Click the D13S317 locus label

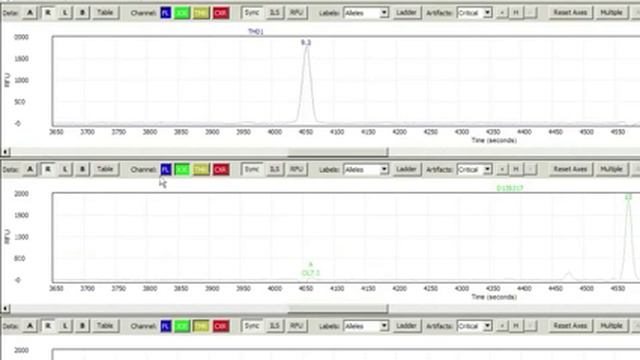tap(510, 188)
